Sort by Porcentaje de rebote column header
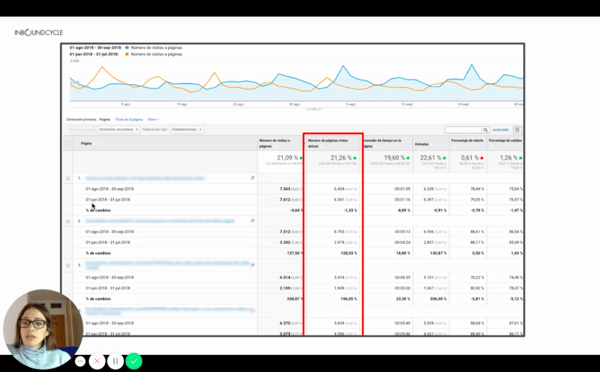 468,141
